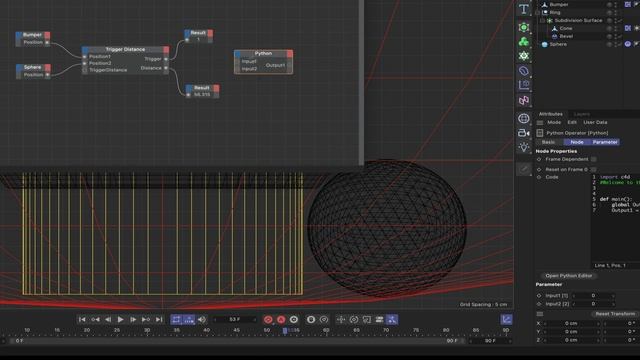Switch to the Layers tab
This screenshot has width=640, height=360.
tap(582, 114)
